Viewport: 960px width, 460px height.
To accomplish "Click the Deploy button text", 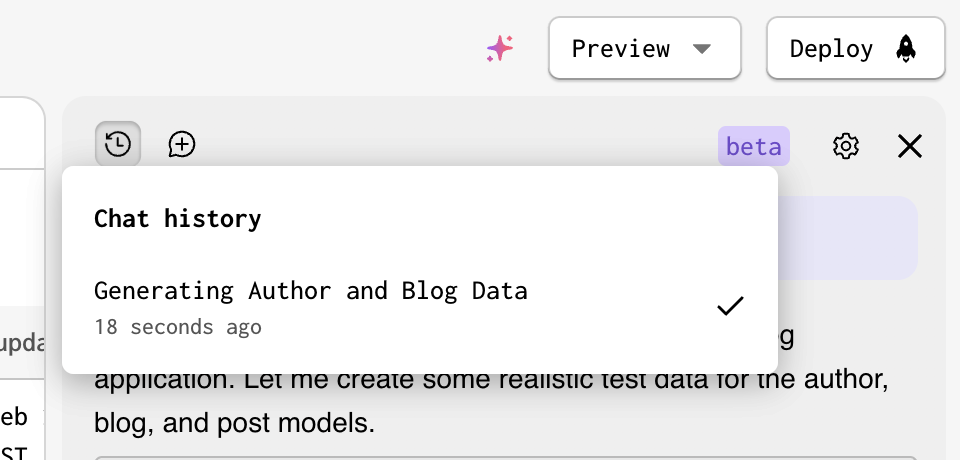I will coord(831,48).
